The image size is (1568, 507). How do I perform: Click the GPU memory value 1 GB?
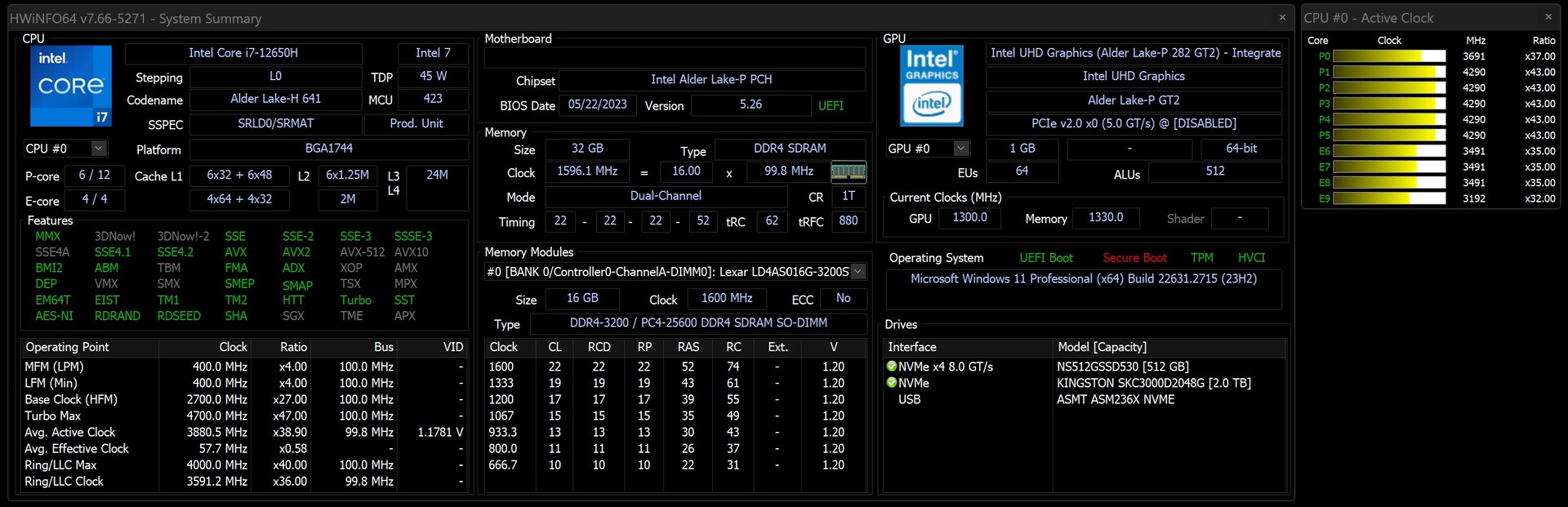click(x=1022, y=149)
